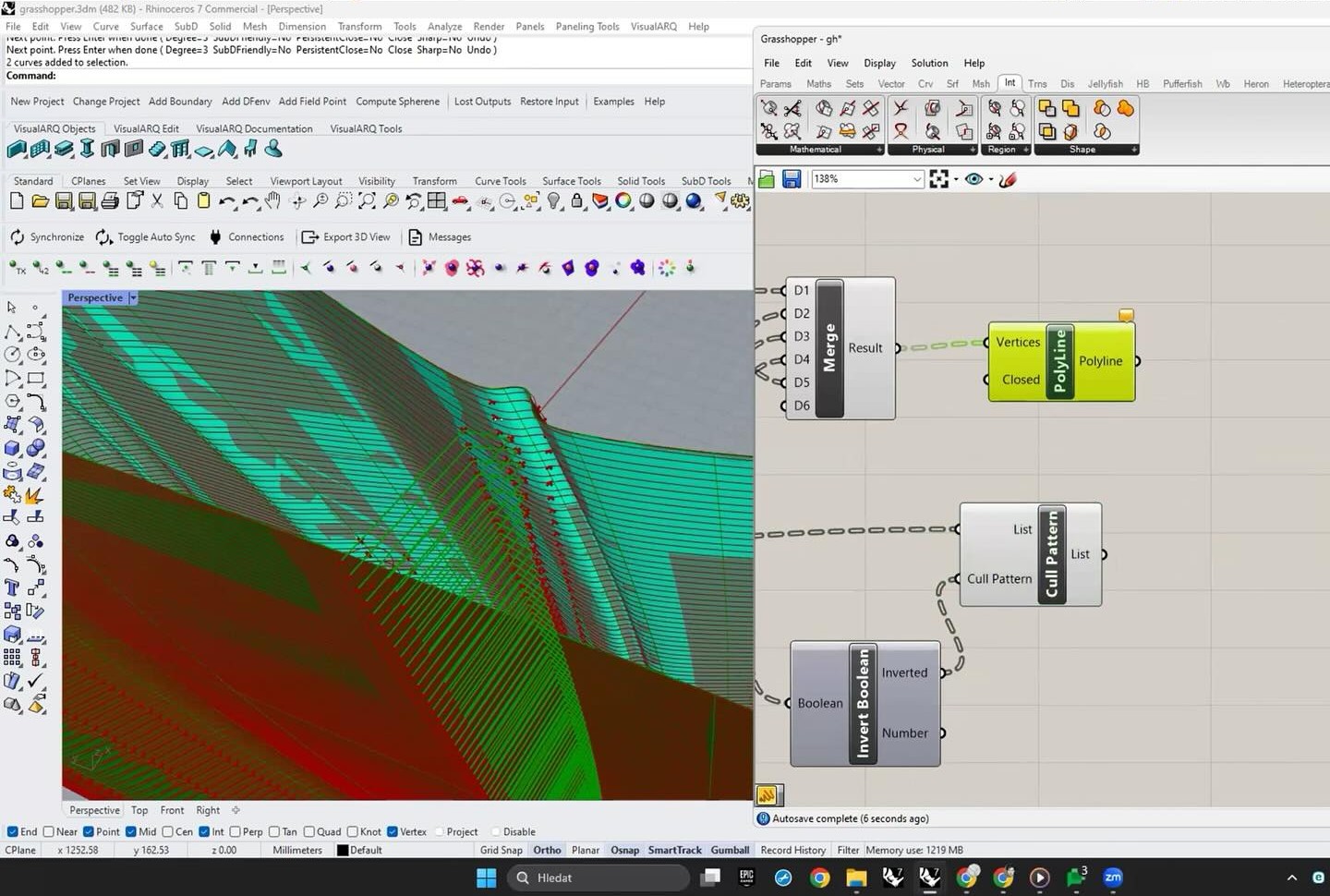Viewport: 1330px width, 896px height.
Task: Click the Curve | Curve intersection icon
Action: (901, 108)
